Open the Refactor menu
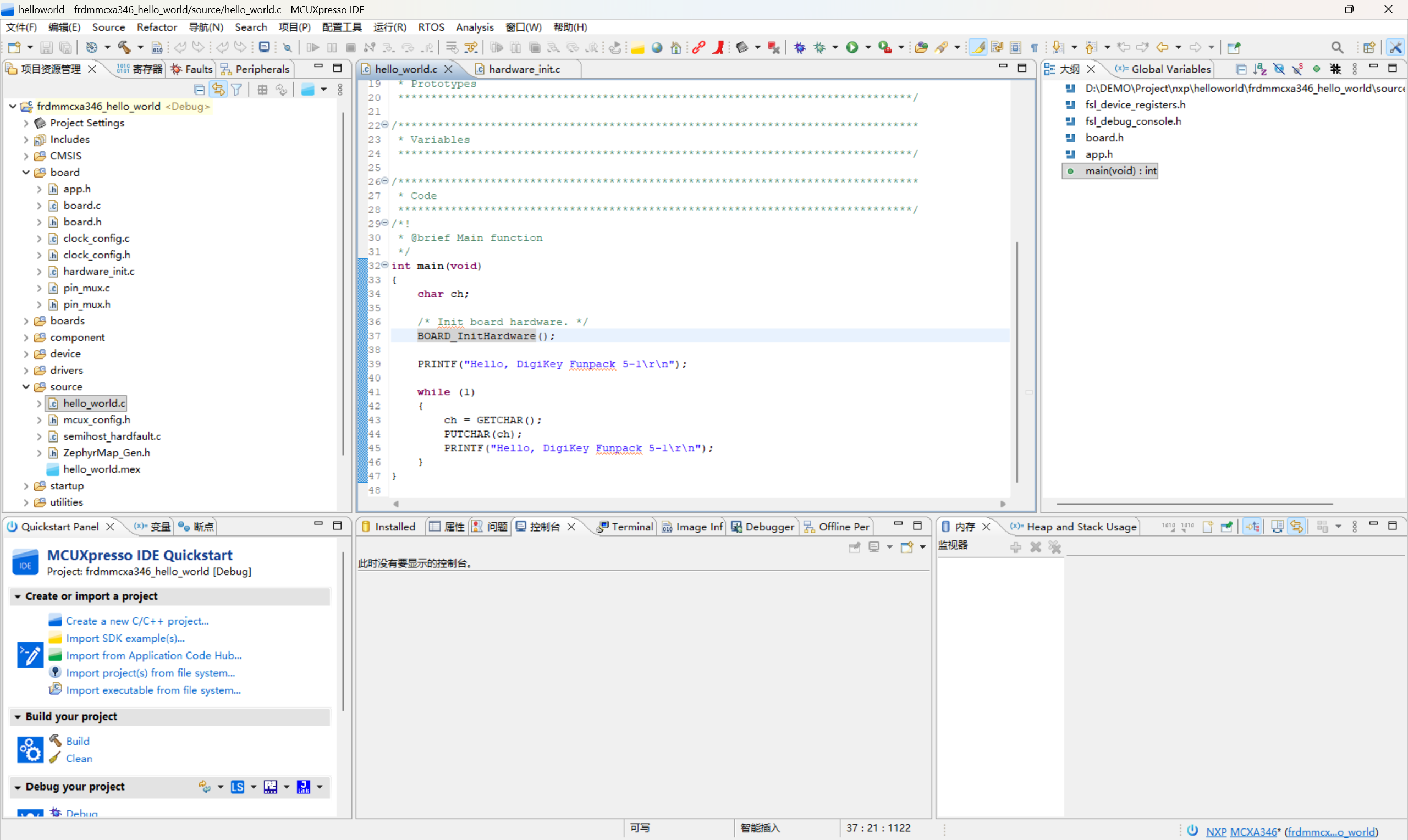This screenshot has height=840, width=1408. point(157,27)
